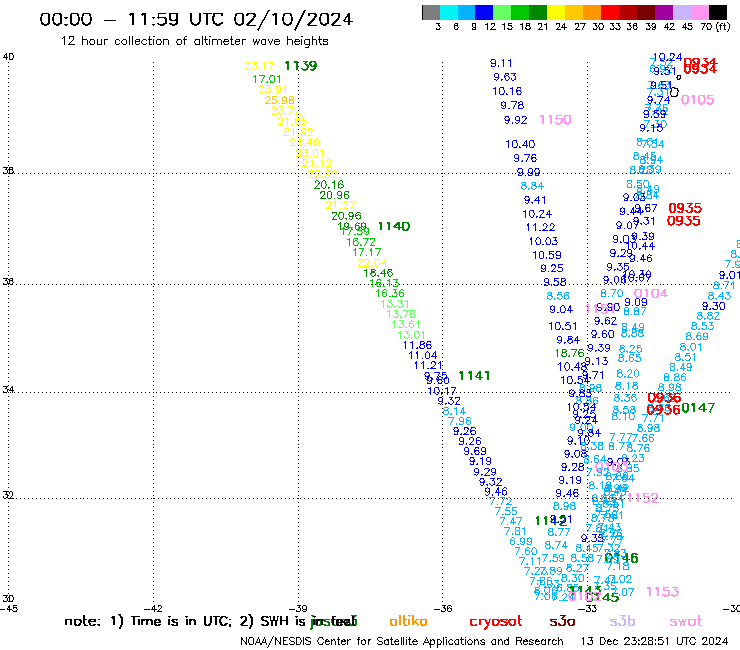Click the latitude axis label 32
740x650 pixels.
(x=8, y=496)
